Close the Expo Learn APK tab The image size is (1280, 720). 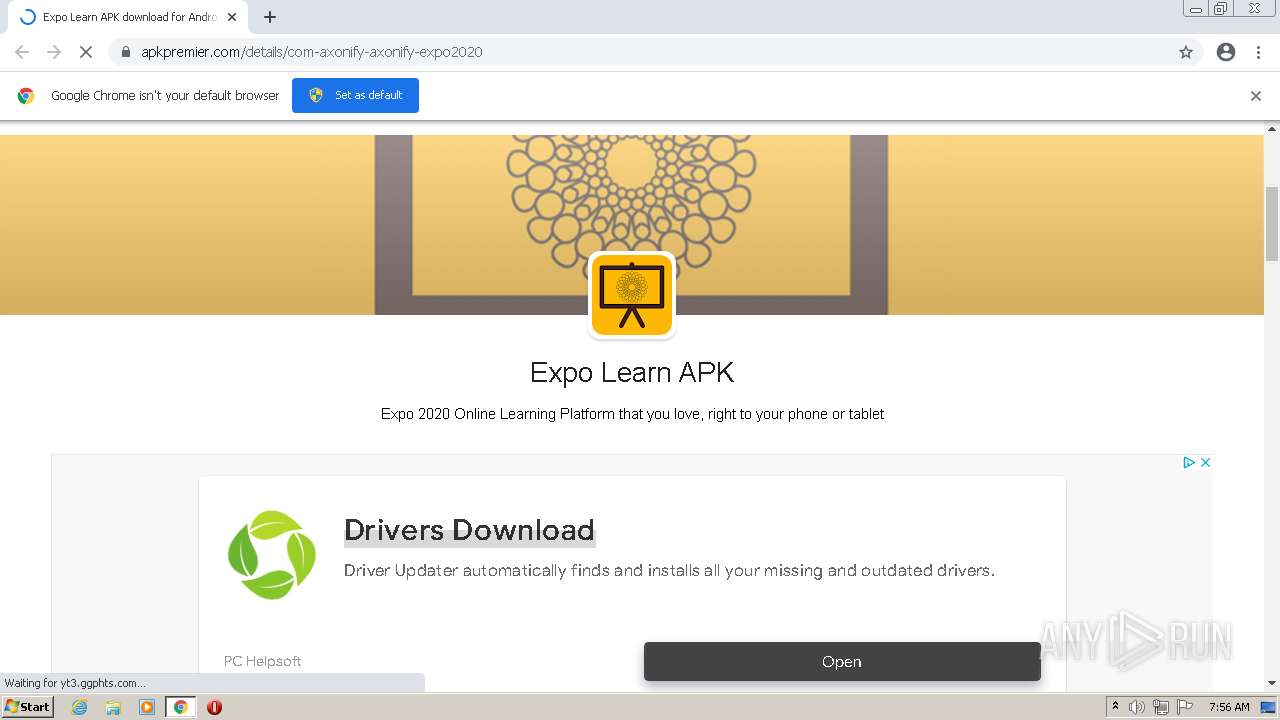[232, 17]
